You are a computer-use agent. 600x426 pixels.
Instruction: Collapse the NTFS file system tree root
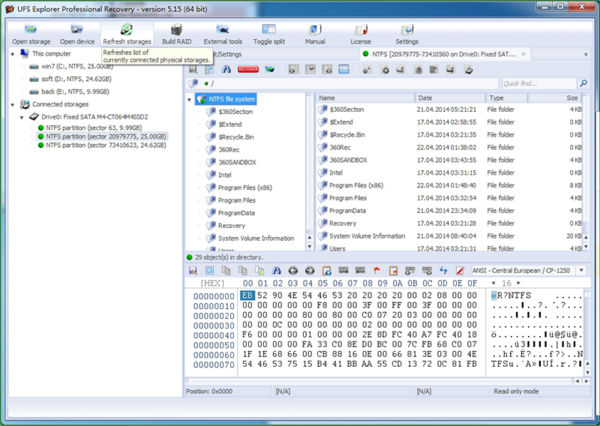point(193,99)
